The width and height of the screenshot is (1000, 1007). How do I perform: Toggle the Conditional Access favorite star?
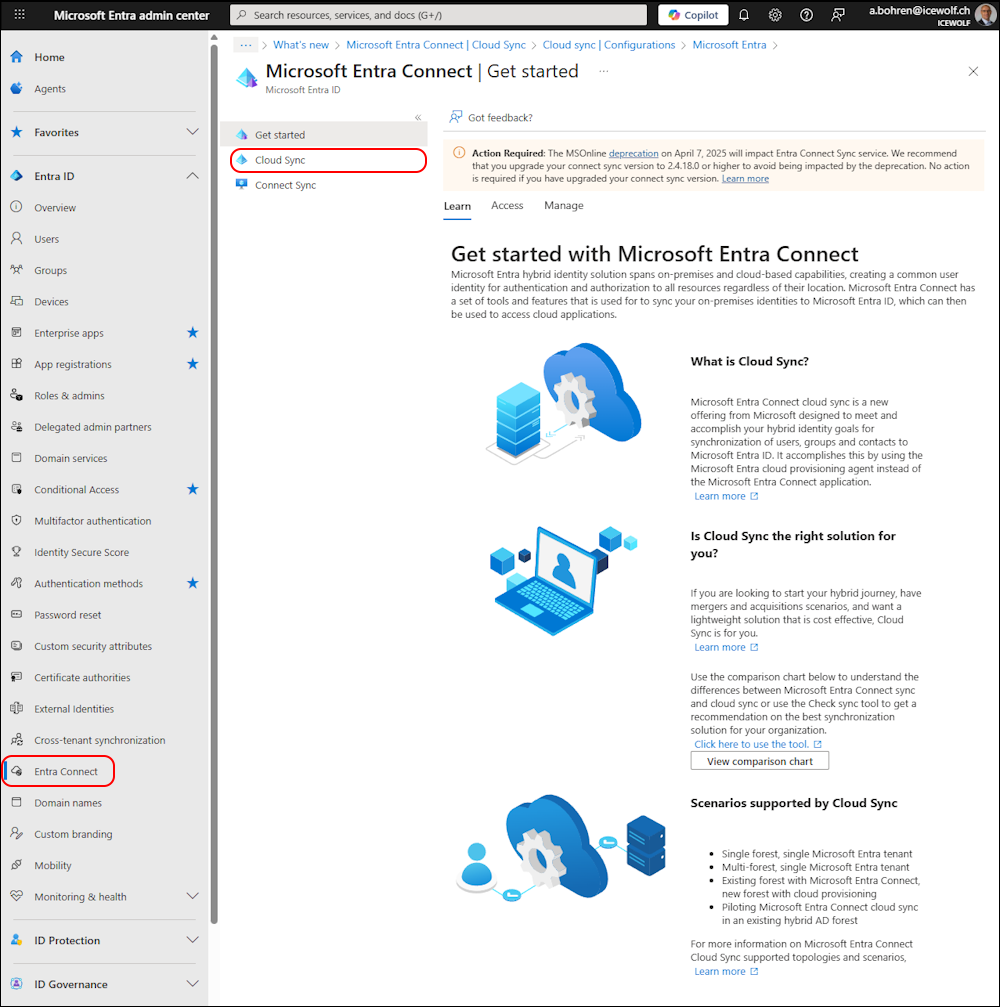(x=193, y=489)
